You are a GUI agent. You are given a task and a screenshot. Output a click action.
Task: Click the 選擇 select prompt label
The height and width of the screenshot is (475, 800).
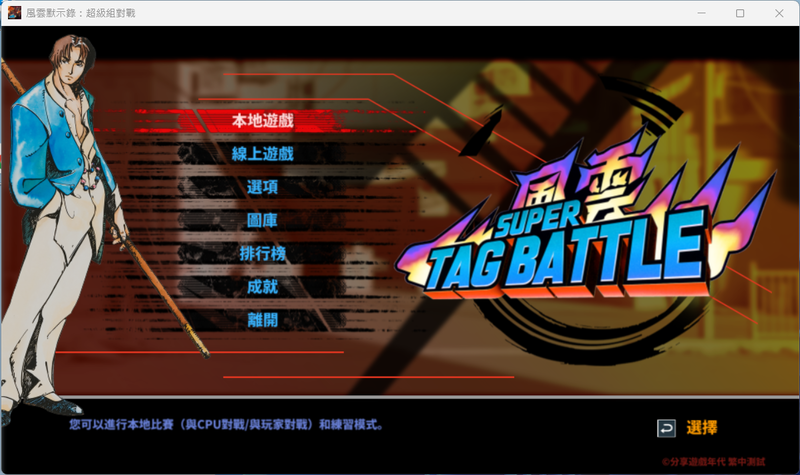click(702, 428)
